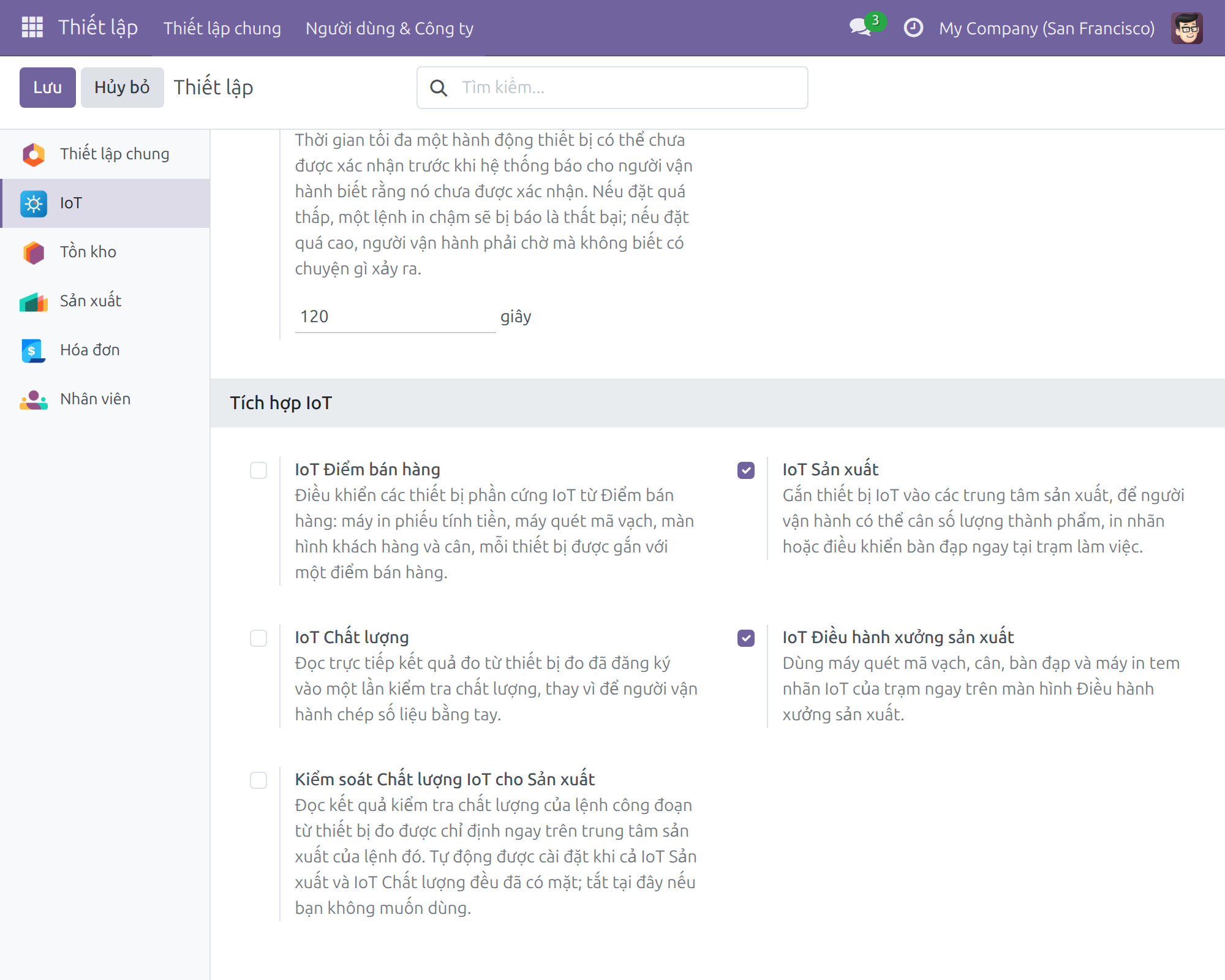Open the Thiết lập chung top menu

[x=222, y=28]
